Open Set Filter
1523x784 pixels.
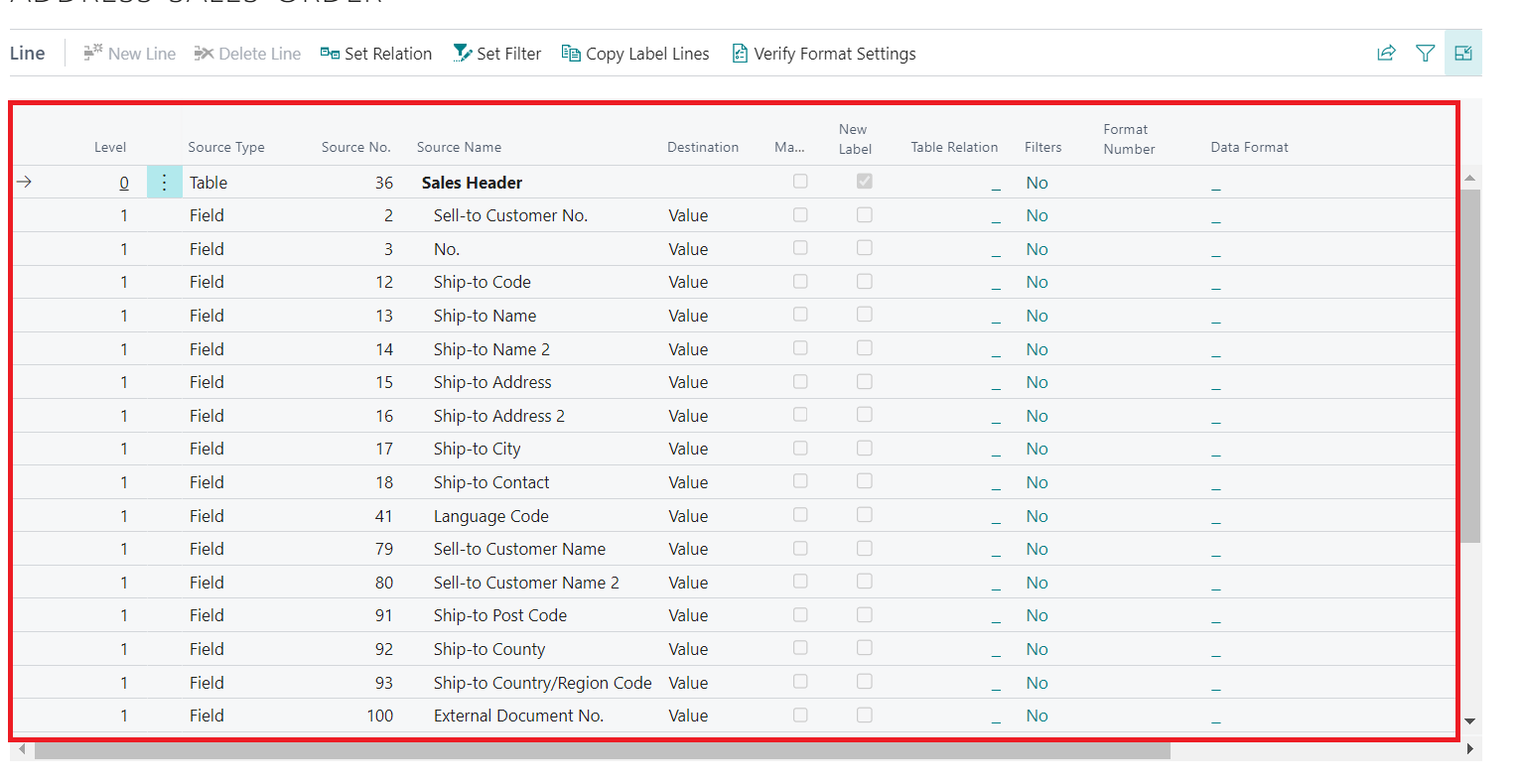(x=496, y=54)
